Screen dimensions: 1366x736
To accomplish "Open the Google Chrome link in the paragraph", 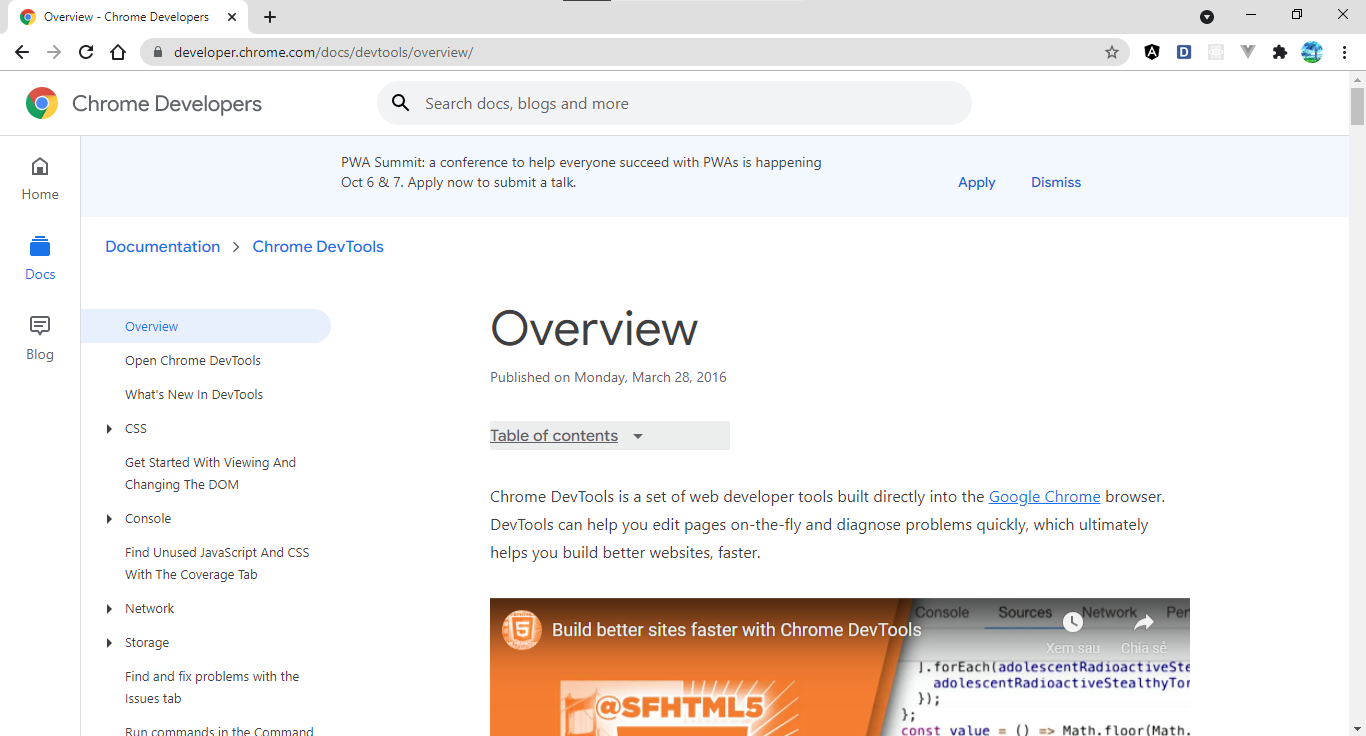I will (1045, 497).
